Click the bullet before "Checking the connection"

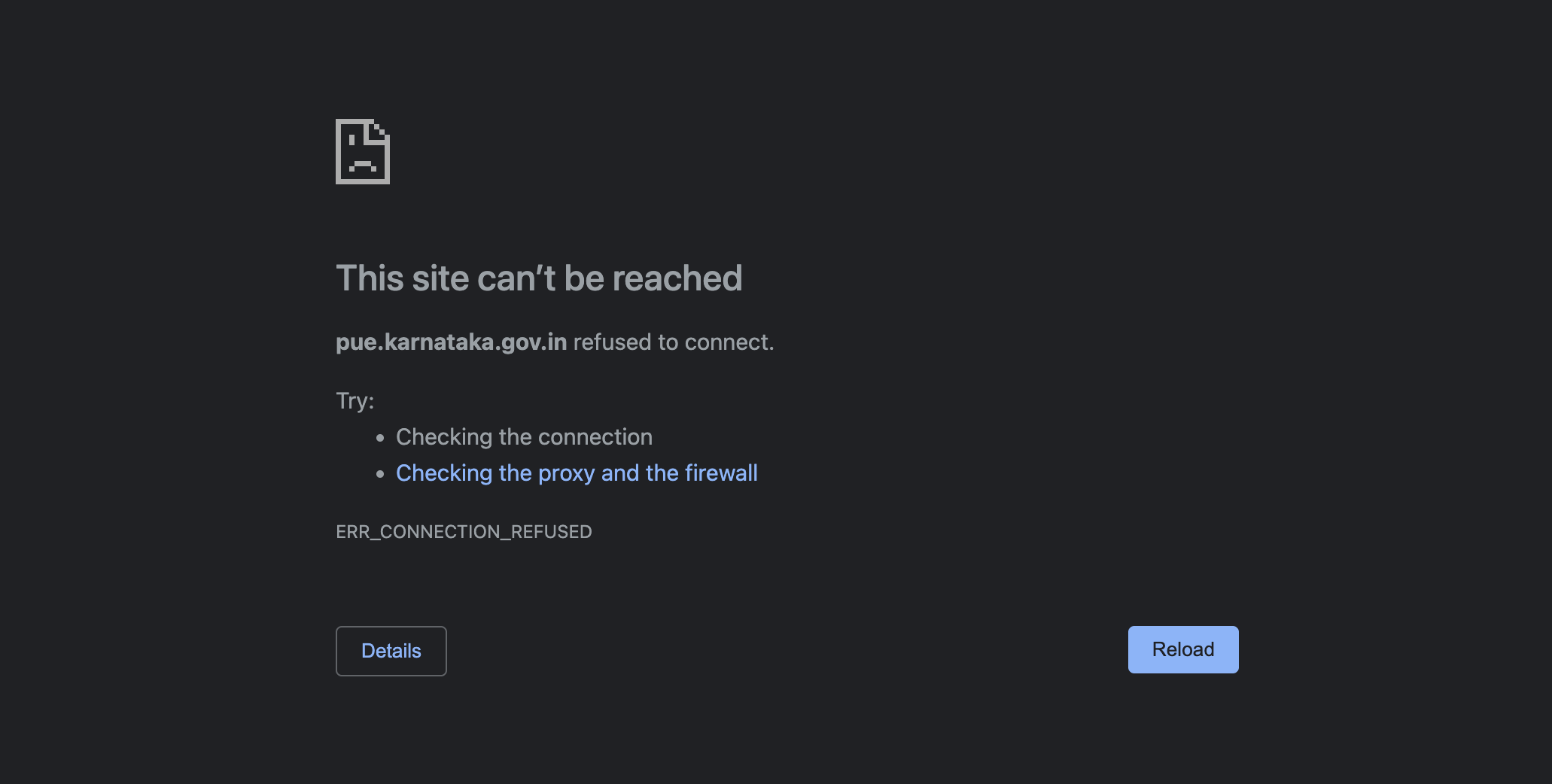[x=380, y=437]
